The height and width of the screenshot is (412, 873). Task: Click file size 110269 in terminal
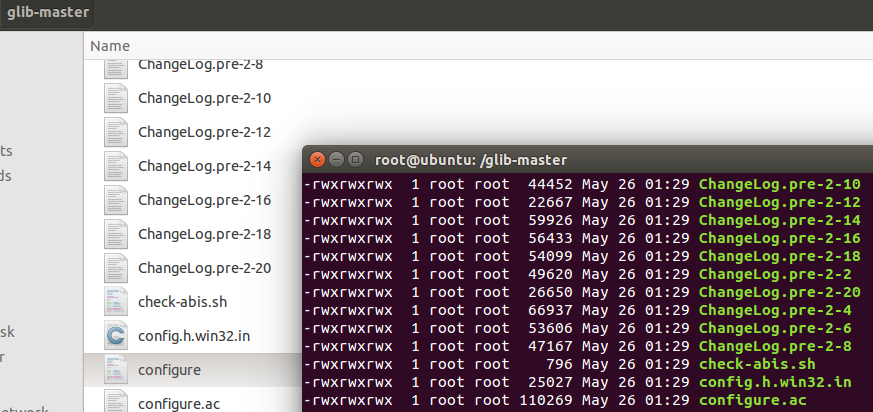coord(546,400)
